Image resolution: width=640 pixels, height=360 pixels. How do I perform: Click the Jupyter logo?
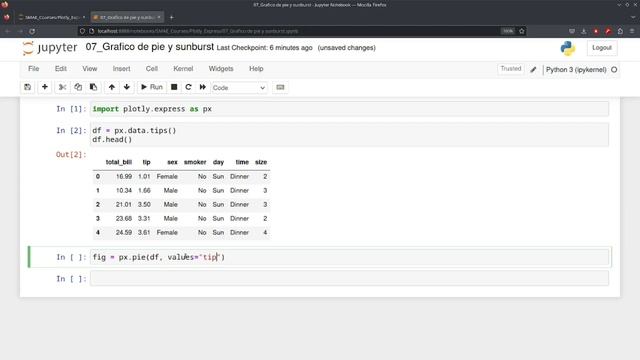pos(50,48)
